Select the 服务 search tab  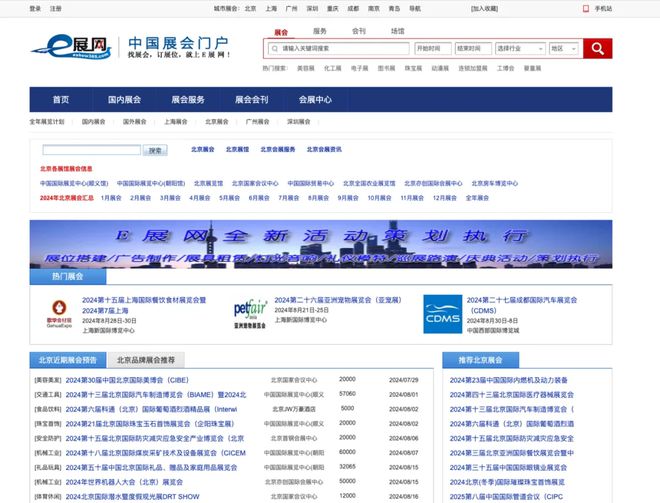[320, 31]
